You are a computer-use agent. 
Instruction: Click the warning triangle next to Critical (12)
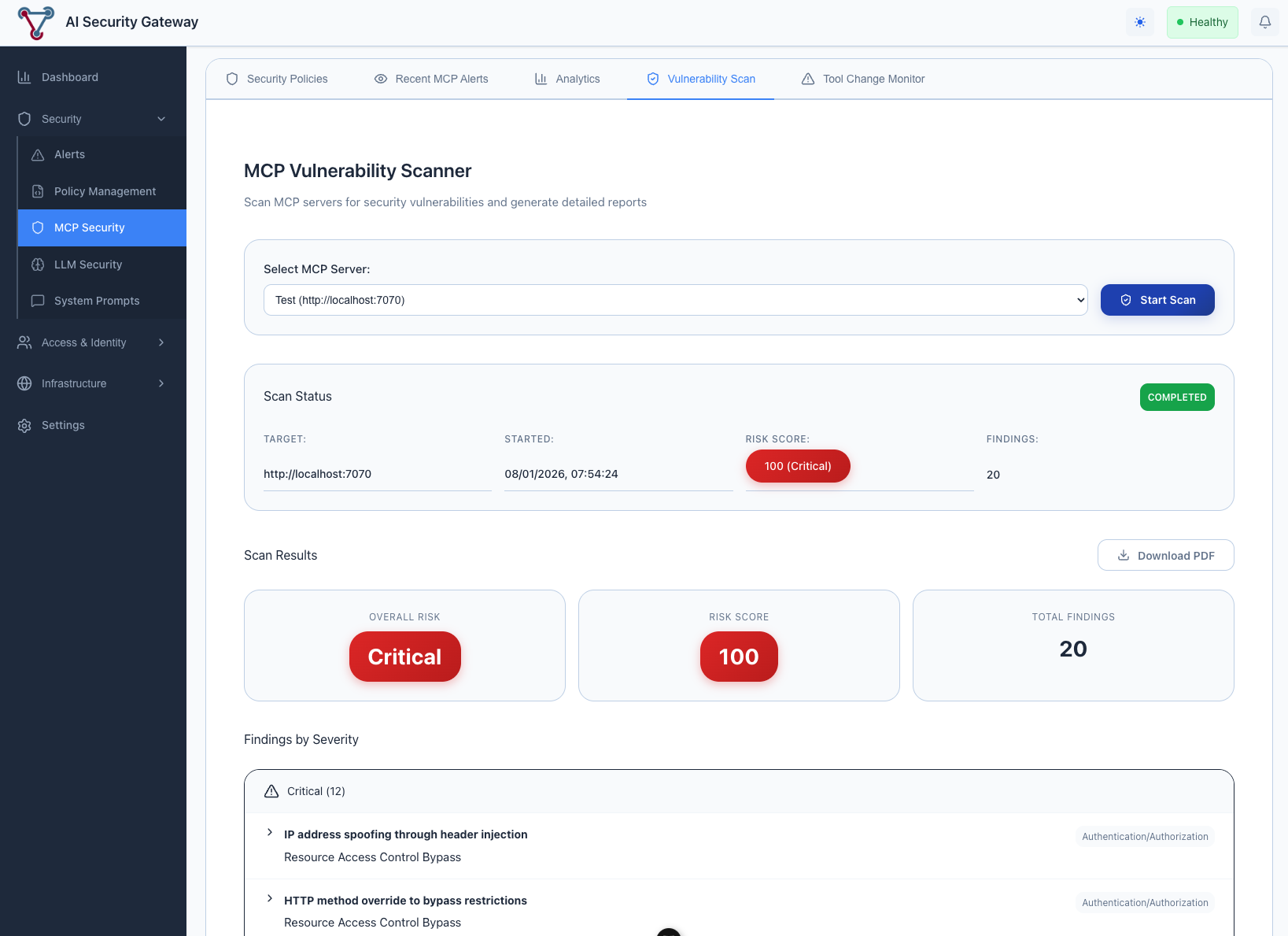tap(271, 790)
